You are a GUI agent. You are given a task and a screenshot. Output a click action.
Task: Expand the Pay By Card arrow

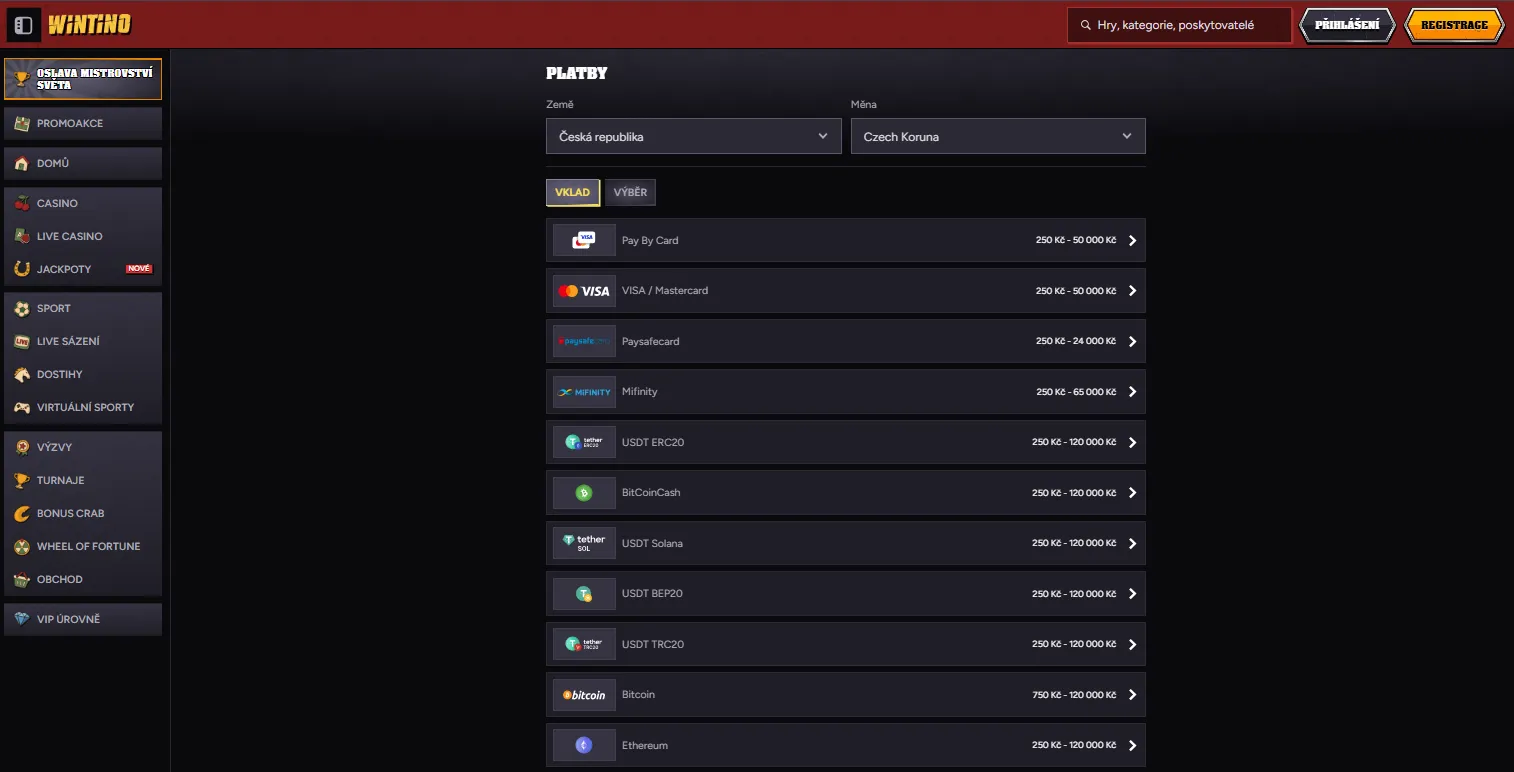coord(1132,240)
